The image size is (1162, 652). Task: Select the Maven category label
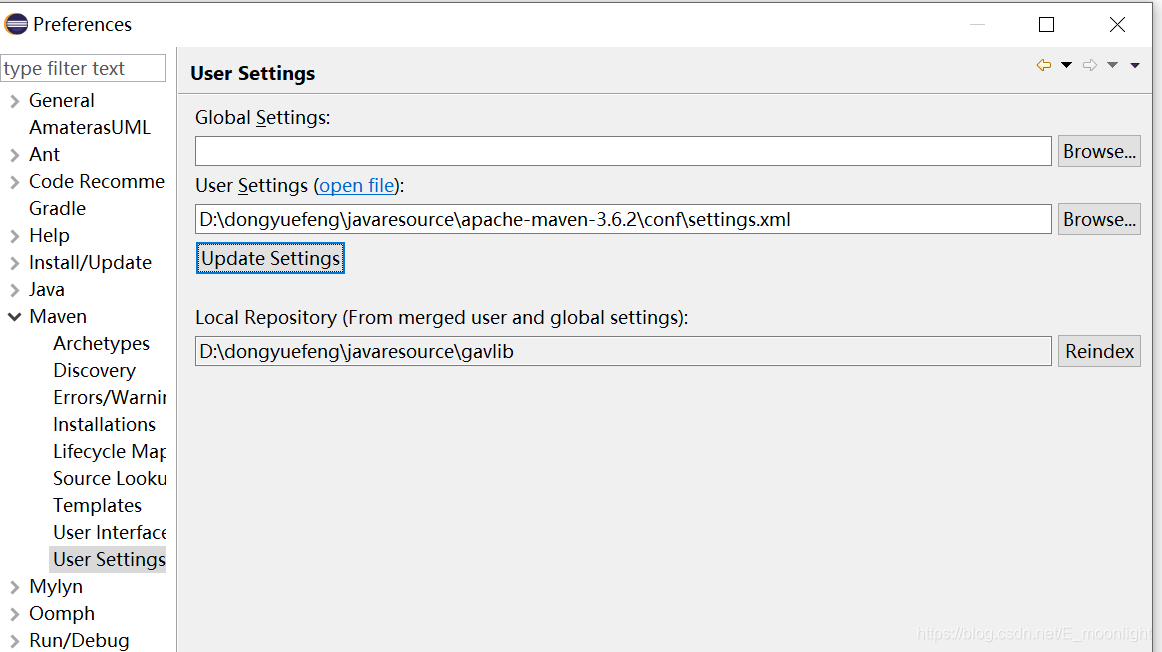[58, 316]
